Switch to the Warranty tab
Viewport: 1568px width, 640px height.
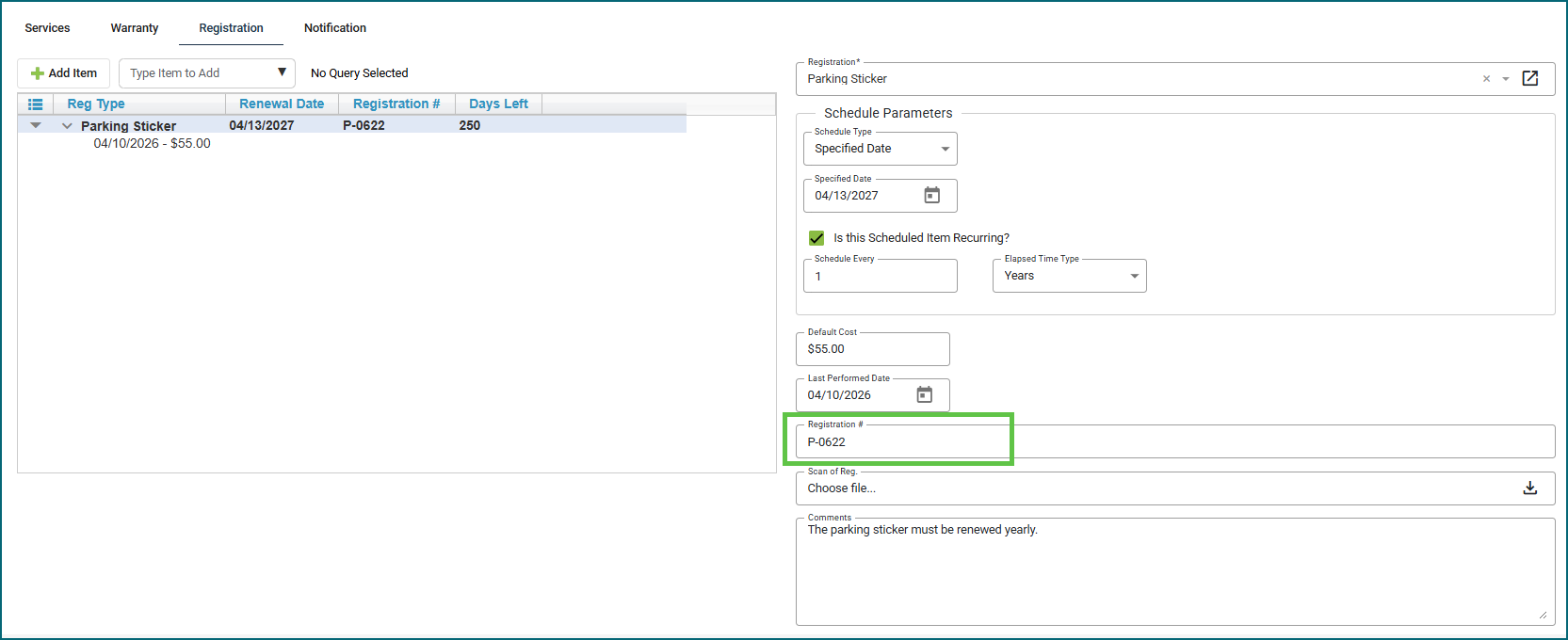[135, 28]
